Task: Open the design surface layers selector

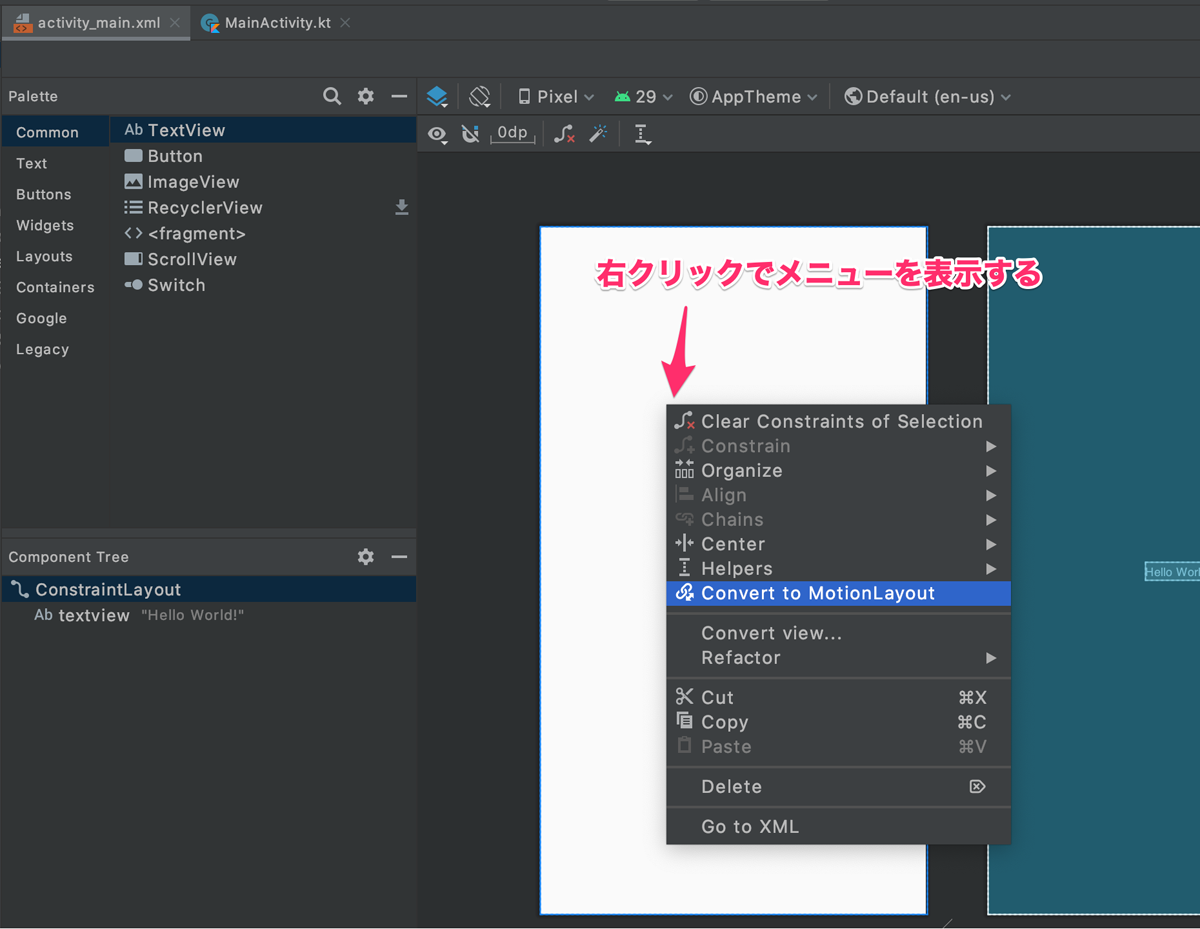Action: (x=437, y=96)
